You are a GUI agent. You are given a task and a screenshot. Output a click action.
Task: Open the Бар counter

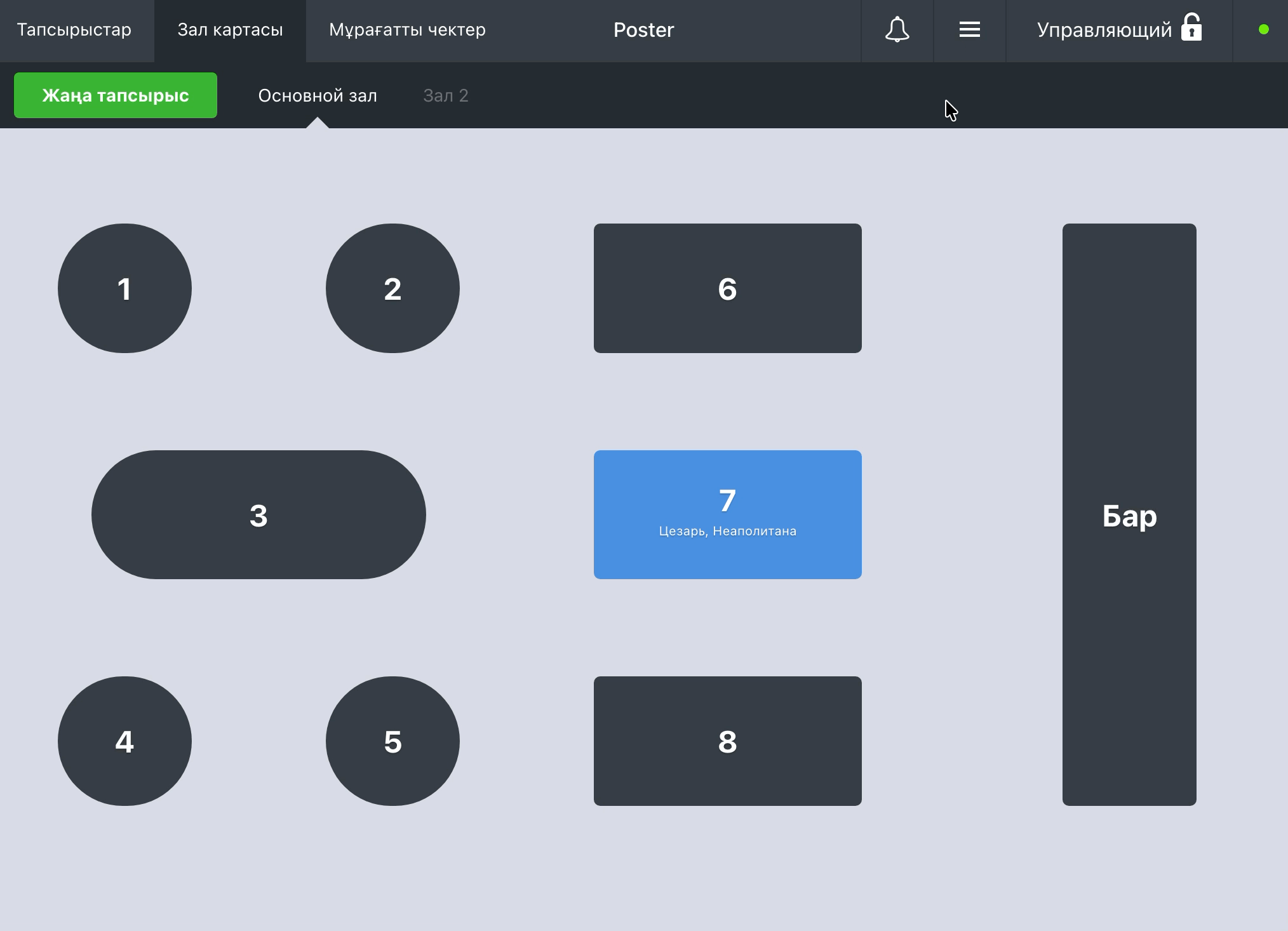tap(1129, 514)
